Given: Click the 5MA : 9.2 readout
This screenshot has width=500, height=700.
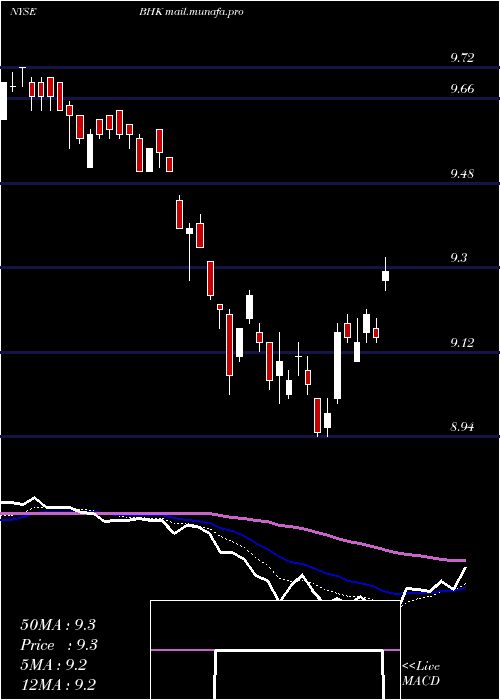Looking at the screenshot, I should coord(54,665).
